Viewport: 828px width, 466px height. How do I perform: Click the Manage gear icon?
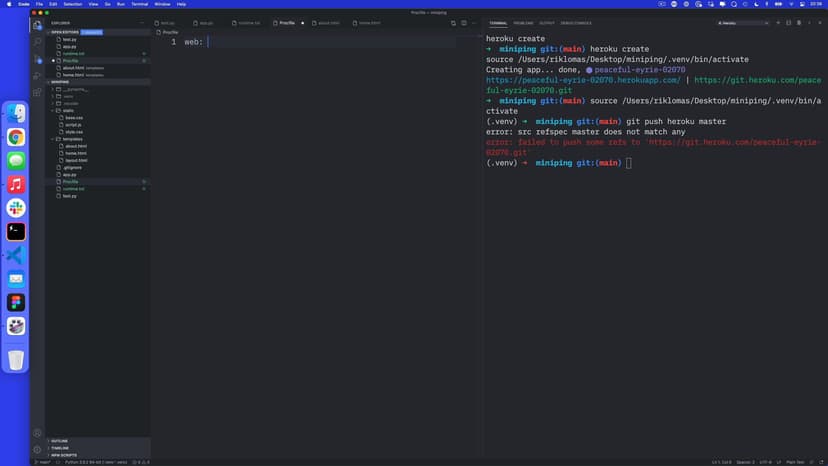click(37, 449)
